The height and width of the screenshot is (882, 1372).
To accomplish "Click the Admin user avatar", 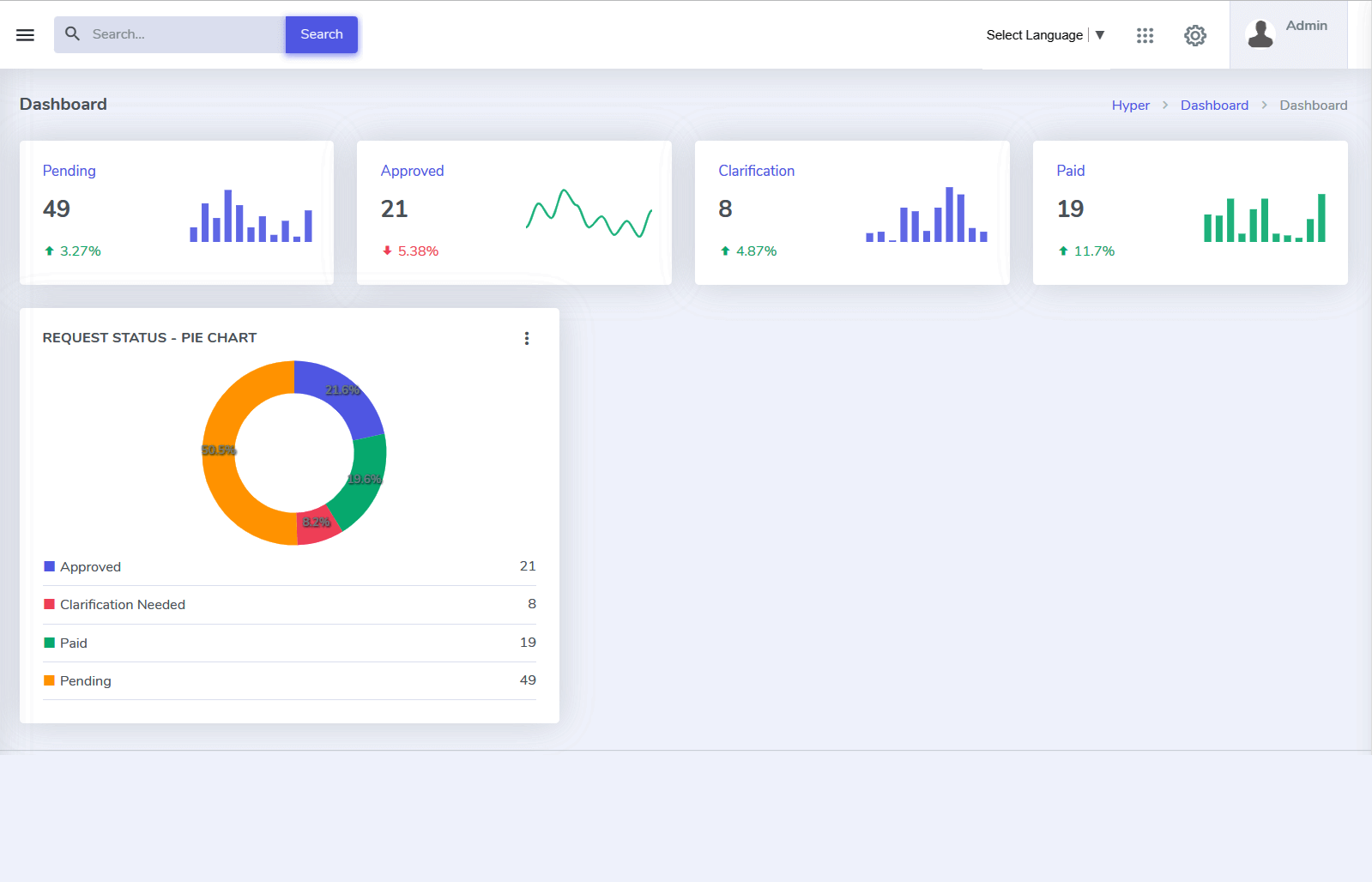I will click(1260, 34).
